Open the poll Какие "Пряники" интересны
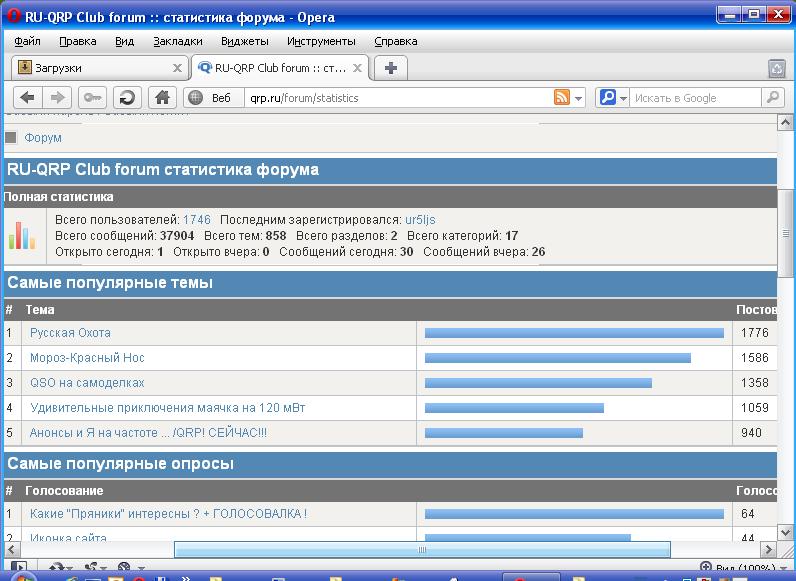Viewport: 796px width, 581px height. (x=169, y=513)
